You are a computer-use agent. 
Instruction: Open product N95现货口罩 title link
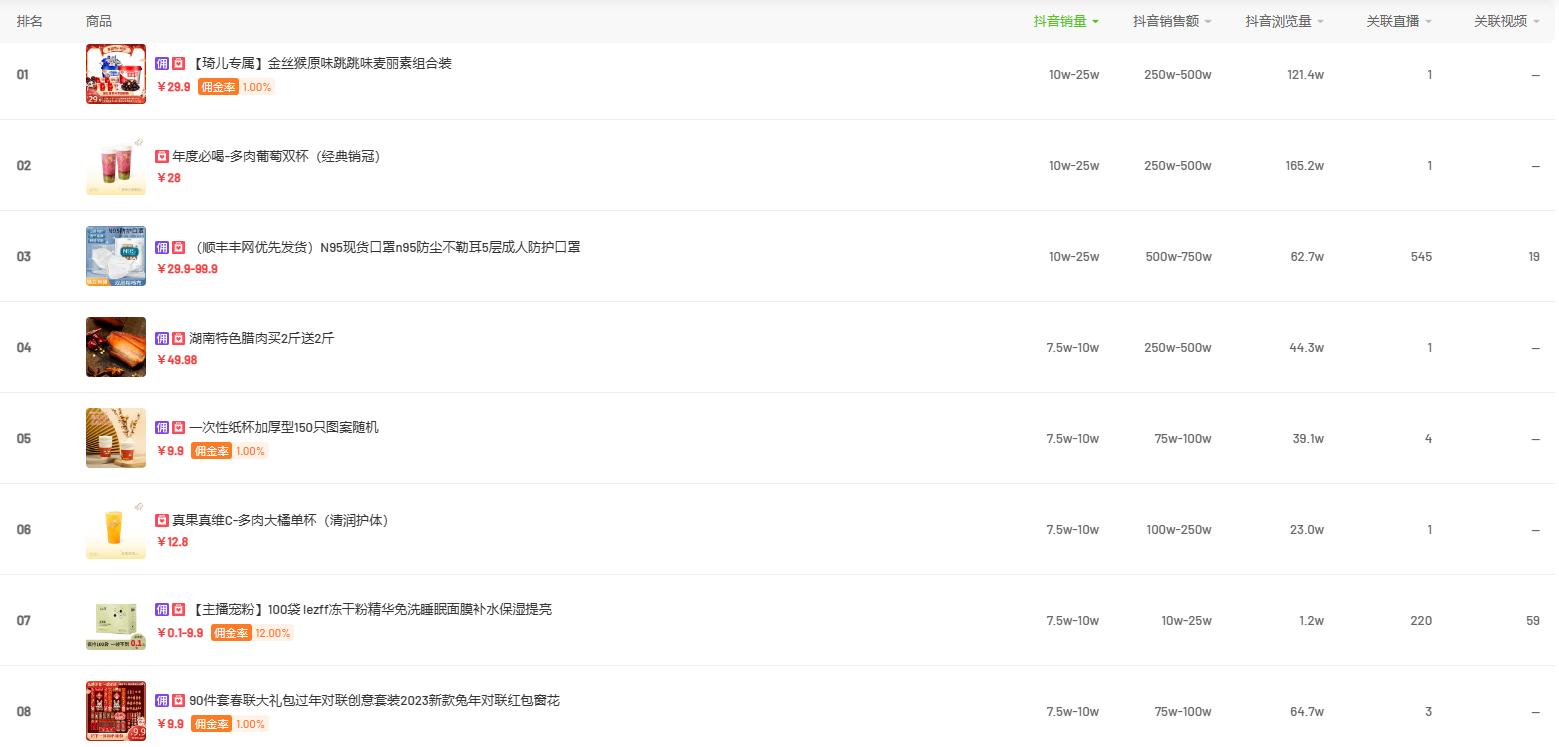pyautogui.click(x=384, y=247)
